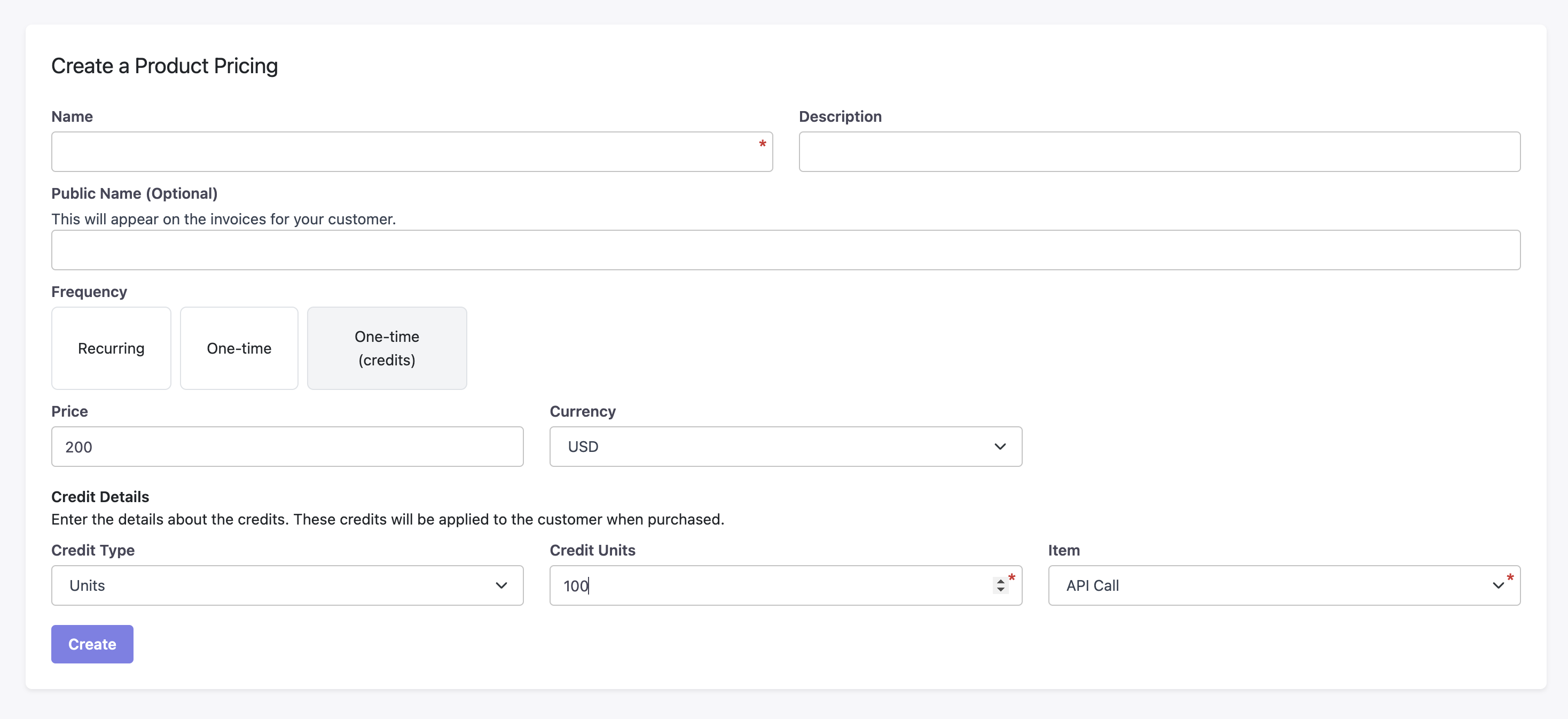Click the Public Name input box

[785, 249]
